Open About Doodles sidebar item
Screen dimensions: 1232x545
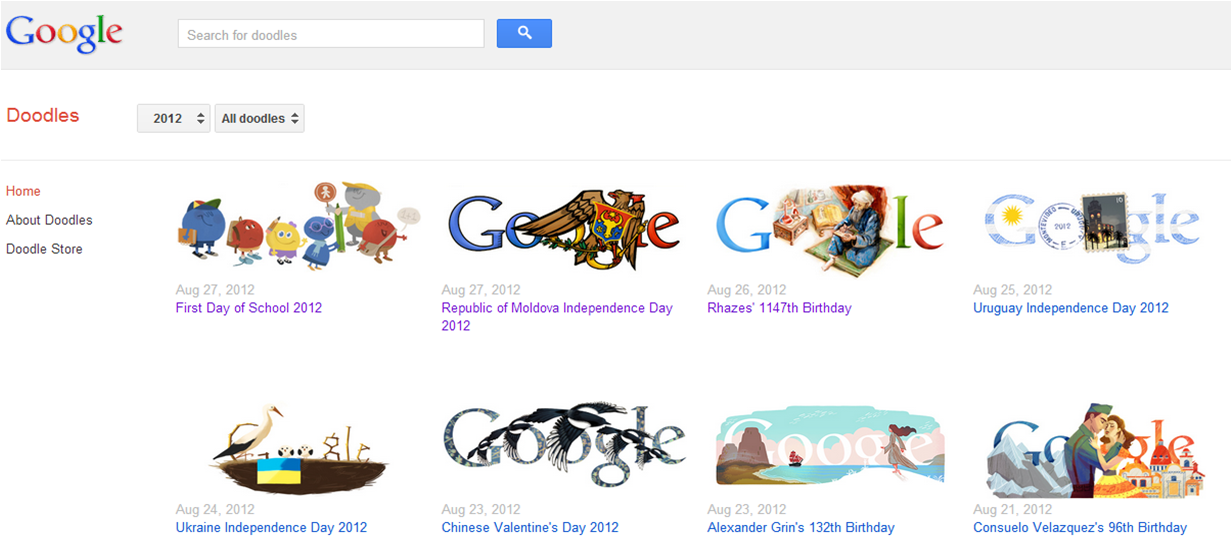49,220
